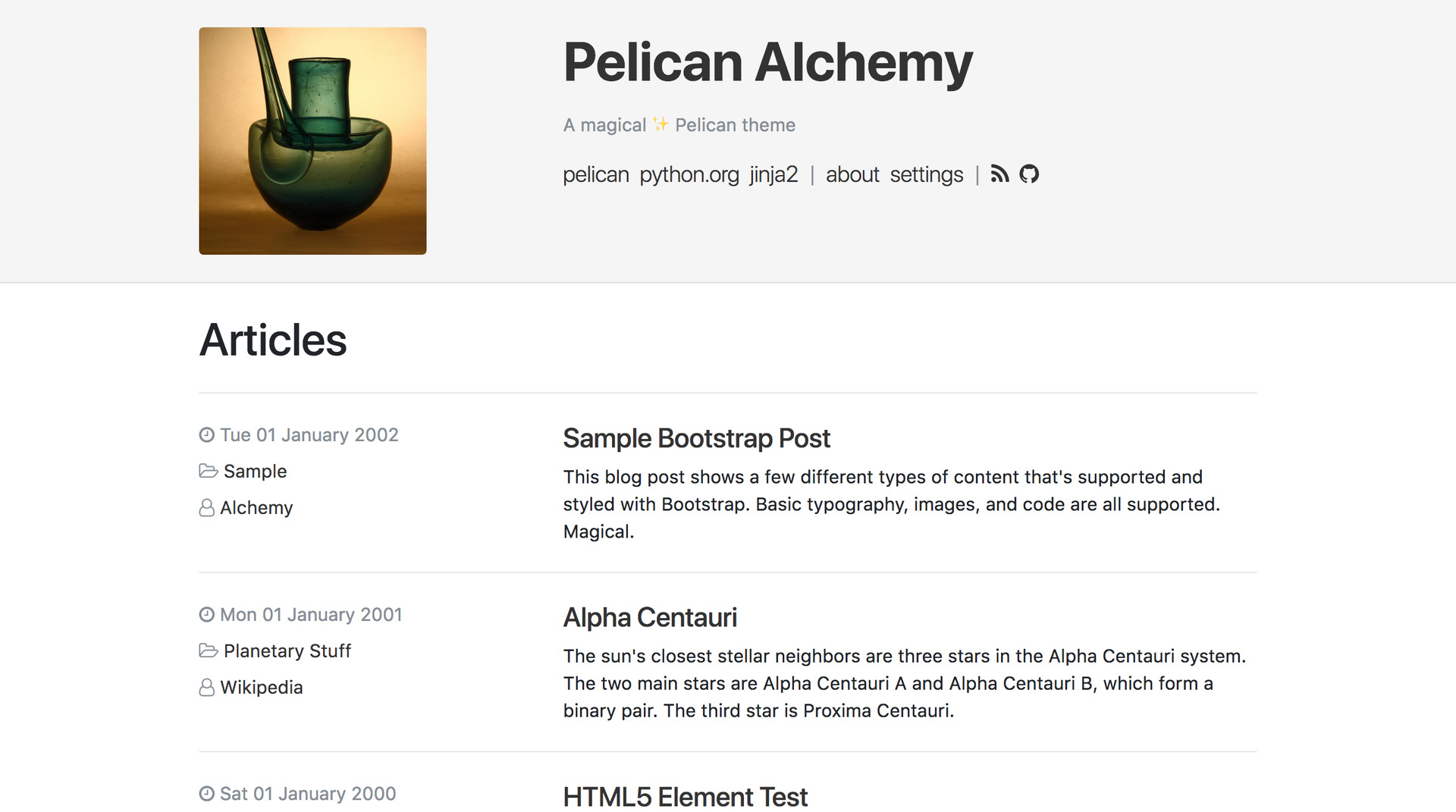Open the pelican navigation link
This screenshot has width=1456, height=812.
coord(595,174)
